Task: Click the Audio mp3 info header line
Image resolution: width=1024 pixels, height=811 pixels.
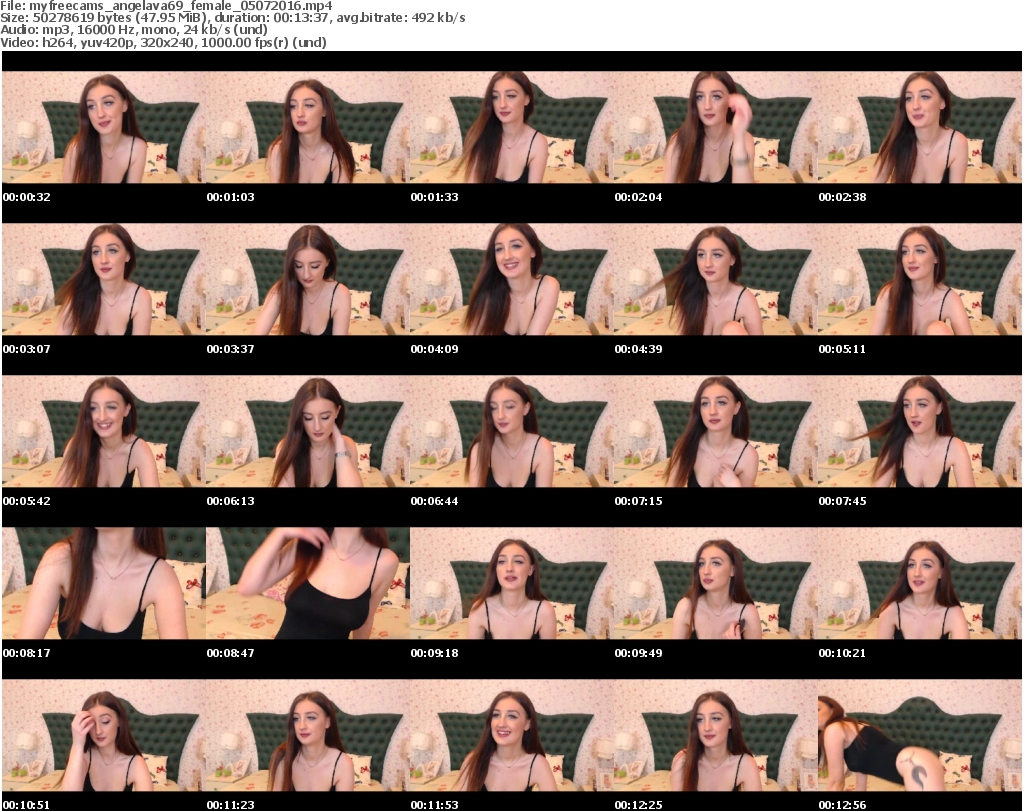Action: tap(134, 30)
